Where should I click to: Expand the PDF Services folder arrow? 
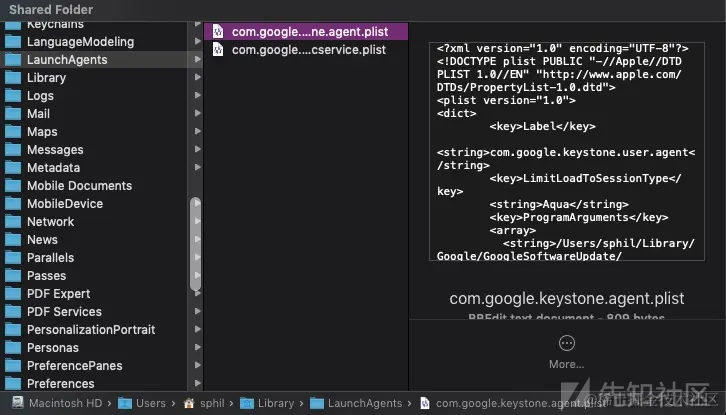pyautogui.click(x=198, y=311)
